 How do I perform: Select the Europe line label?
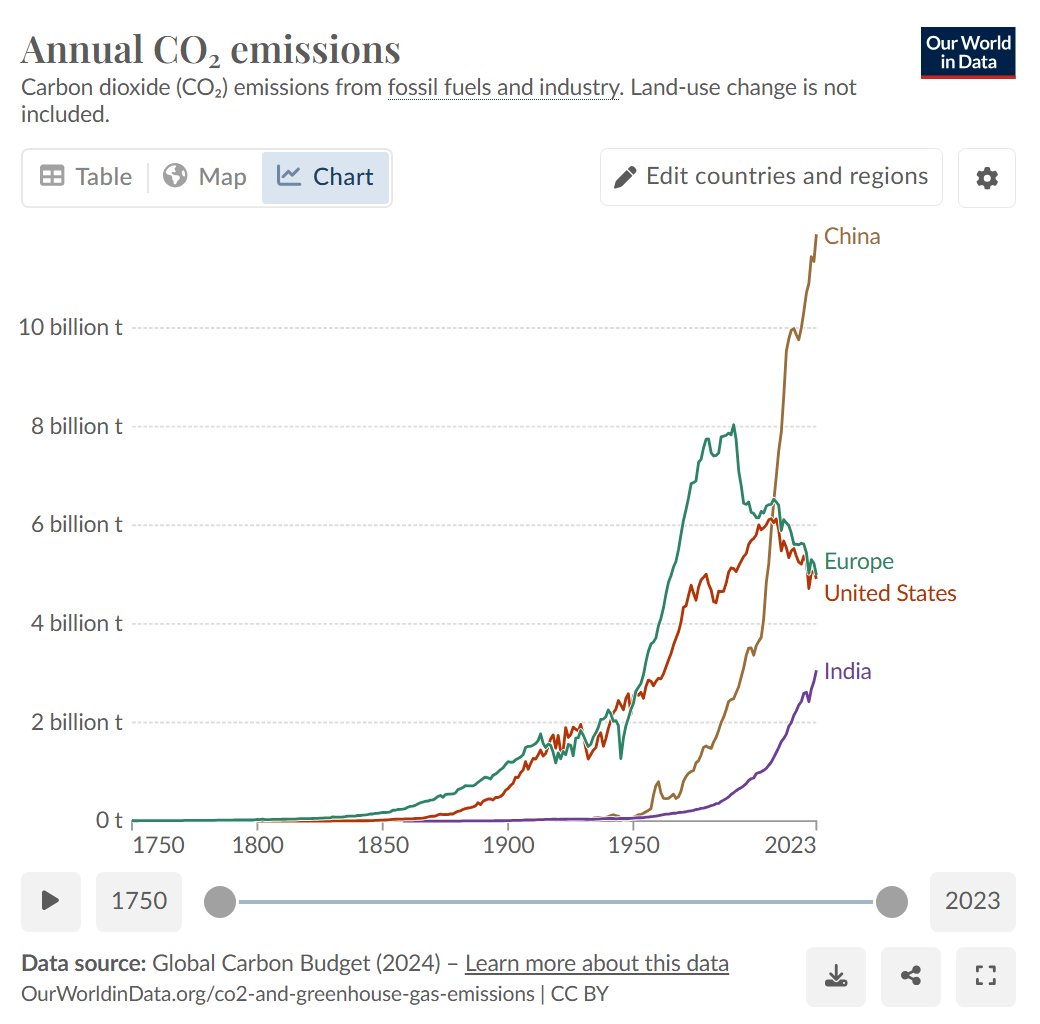[858, 561]
